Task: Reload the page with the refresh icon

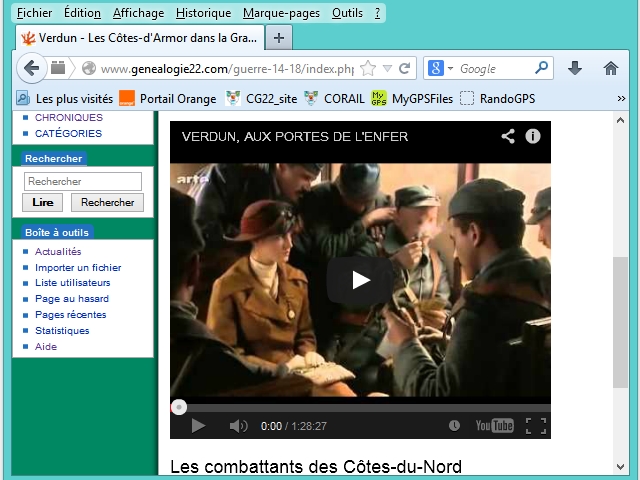Action: (404, 68)
